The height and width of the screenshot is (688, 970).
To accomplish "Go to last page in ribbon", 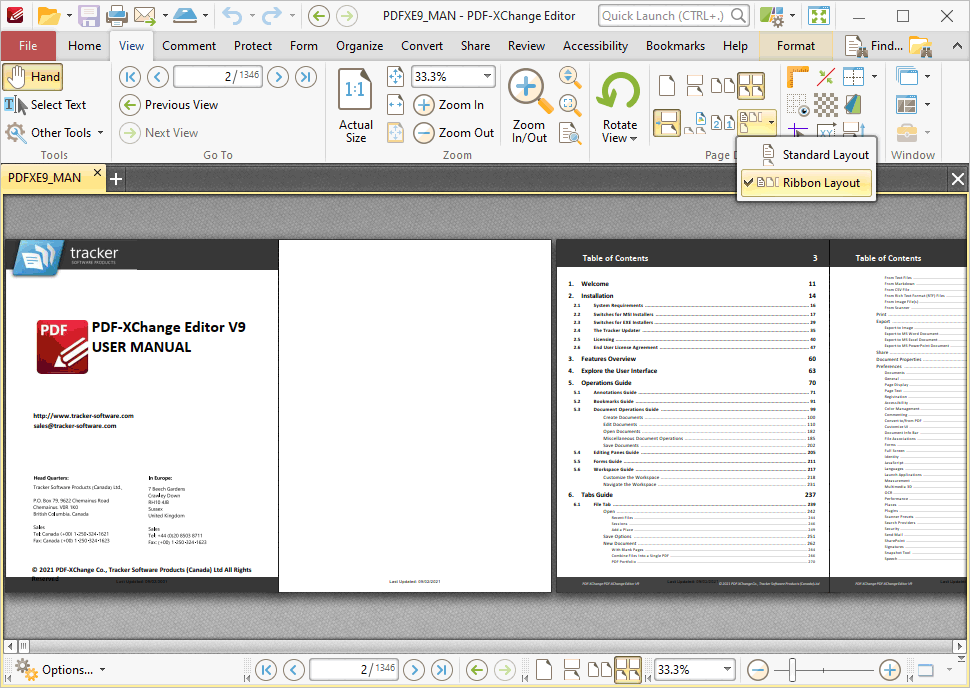I will (306, 77).
